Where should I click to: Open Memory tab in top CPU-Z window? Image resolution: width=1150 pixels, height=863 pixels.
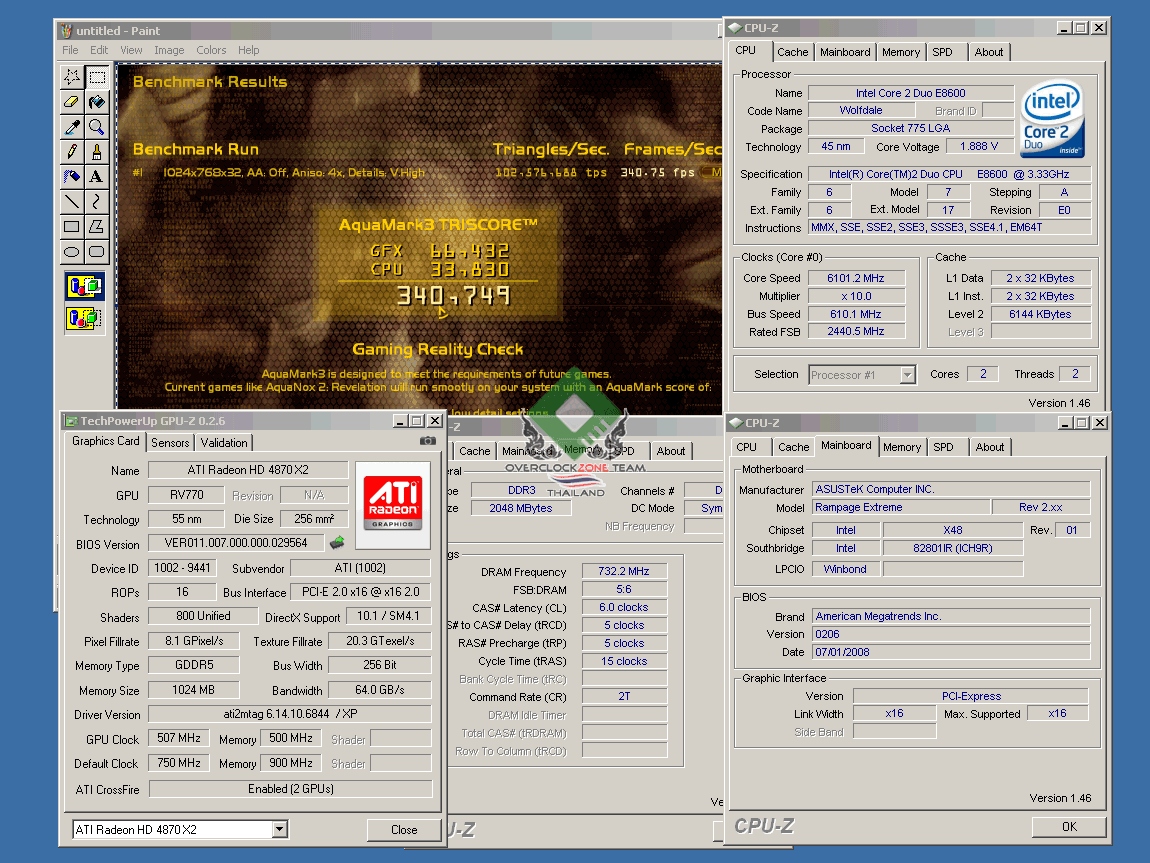pos(901,52)
